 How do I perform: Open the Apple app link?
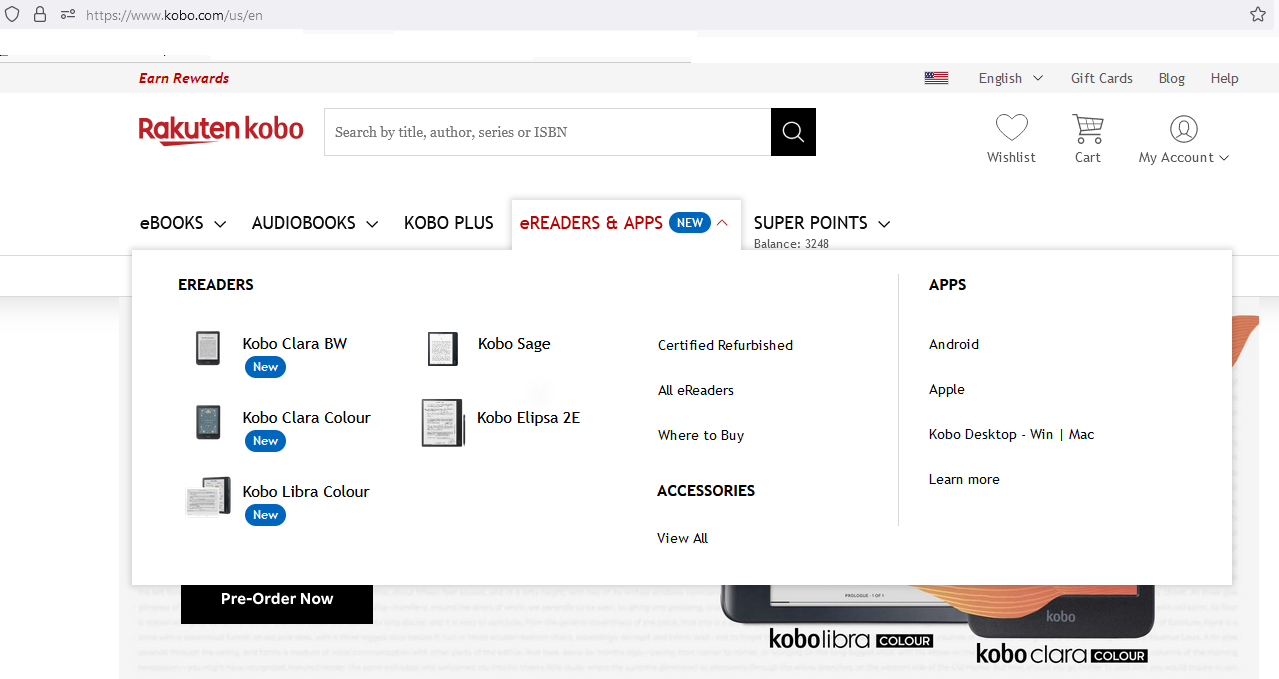pos(947,389)
